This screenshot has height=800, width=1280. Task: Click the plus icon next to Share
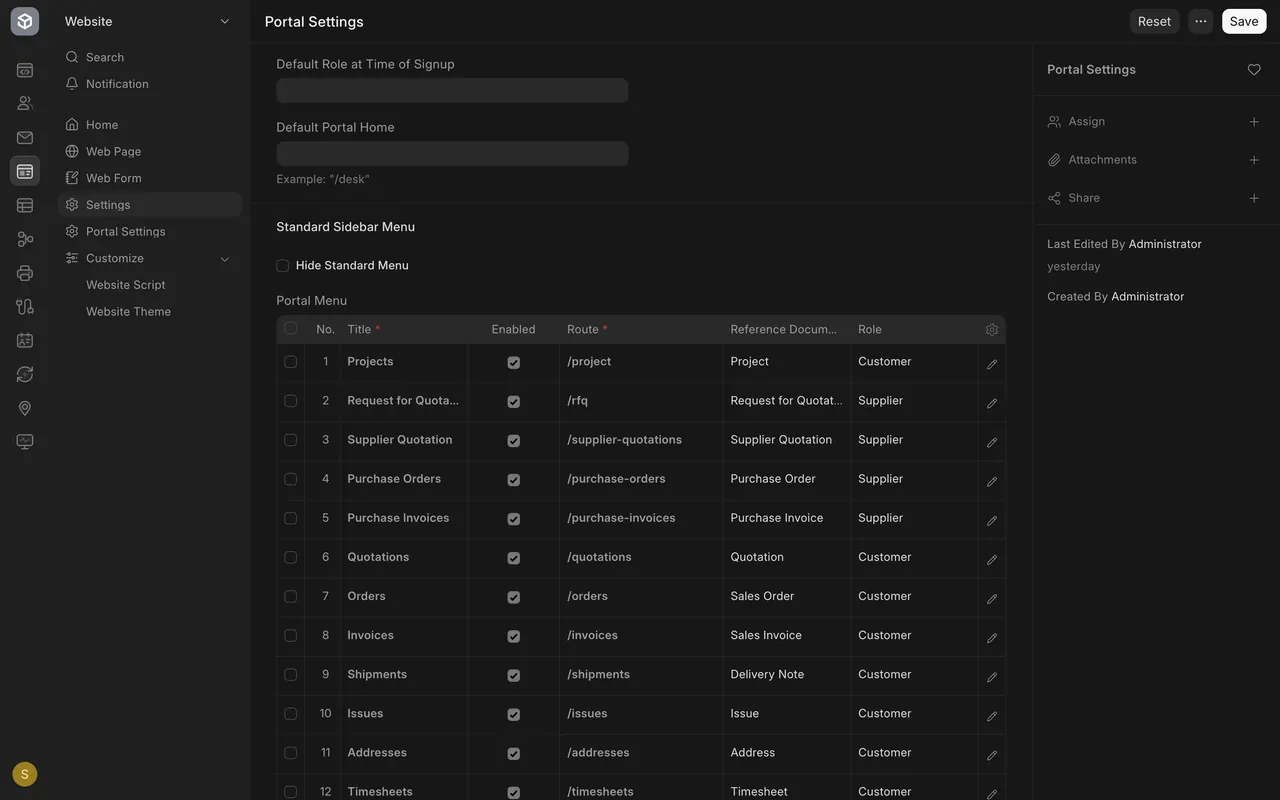[1254, 198]
